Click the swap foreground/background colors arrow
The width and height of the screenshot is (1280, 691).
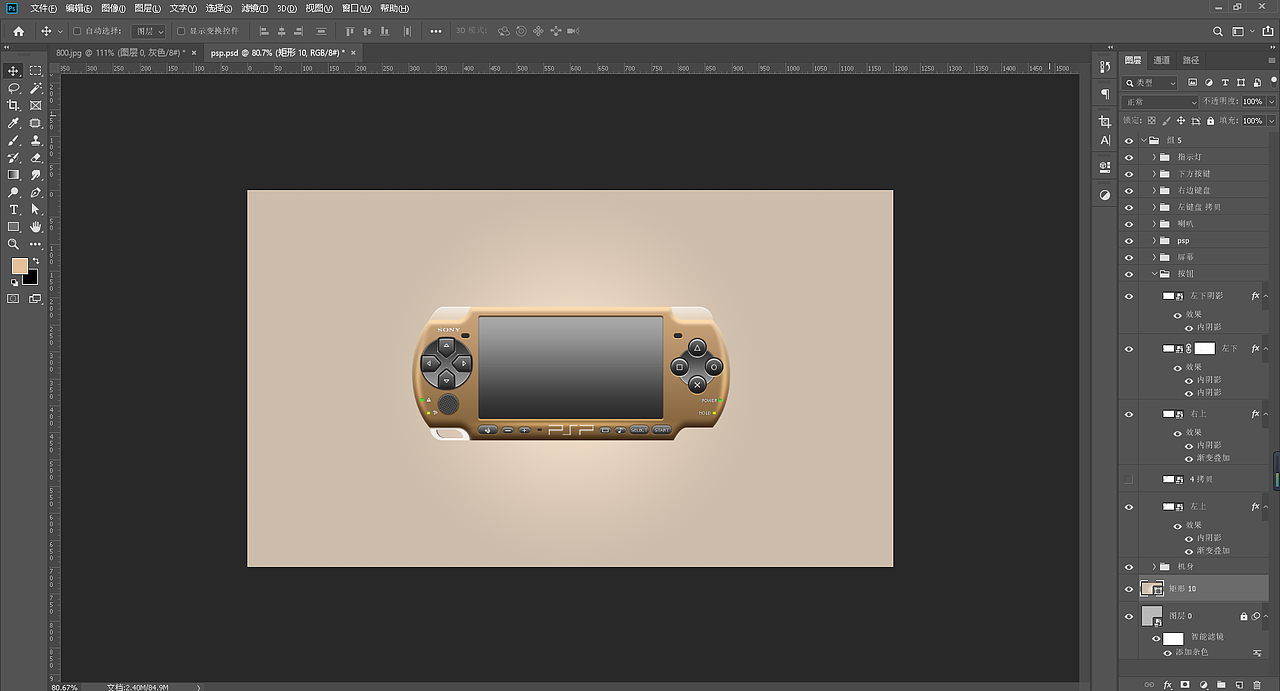[x=36, y=261]
